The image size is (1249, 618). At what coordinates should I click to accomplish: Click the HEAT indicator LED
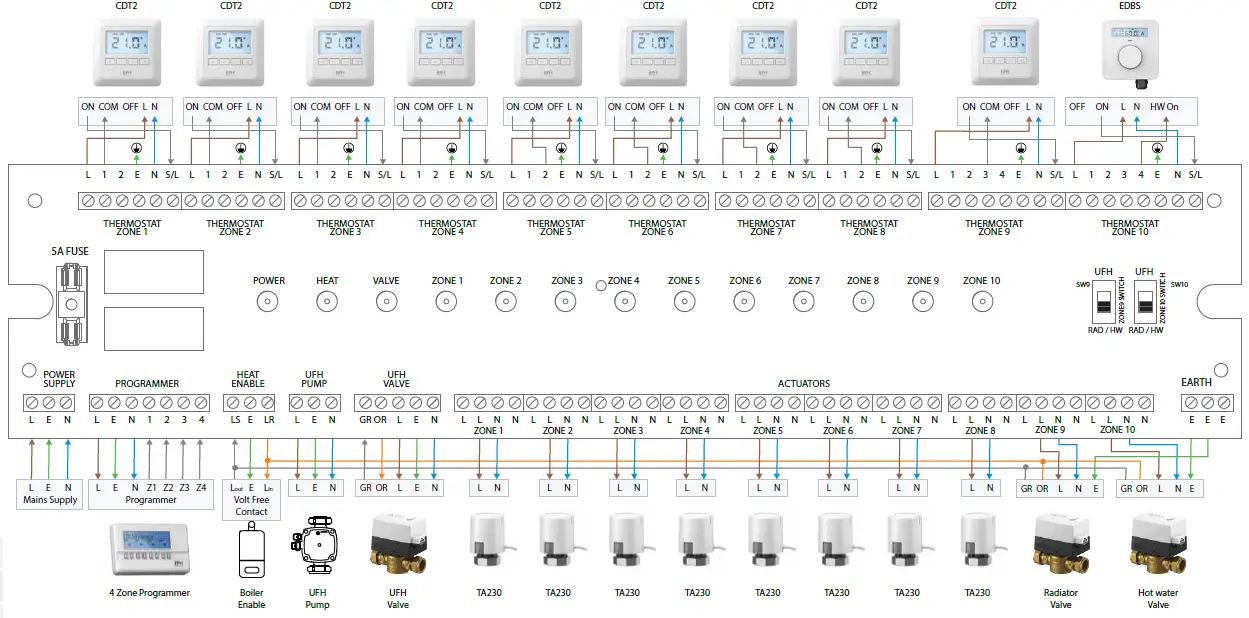pyautogui.click(x=327, y=303)
